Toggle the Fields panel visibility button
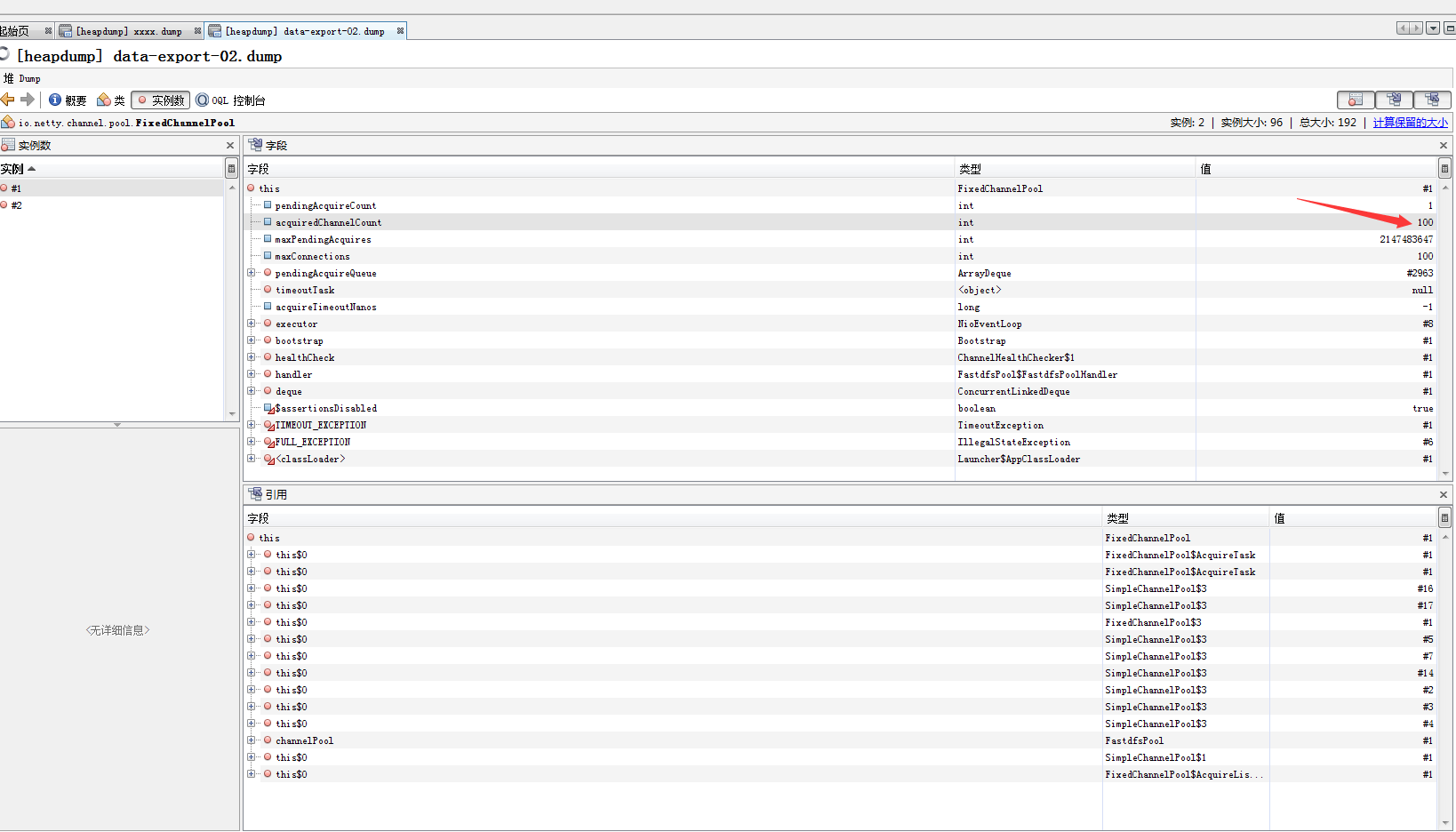The image size is (1456, 832). (1394, 100)
